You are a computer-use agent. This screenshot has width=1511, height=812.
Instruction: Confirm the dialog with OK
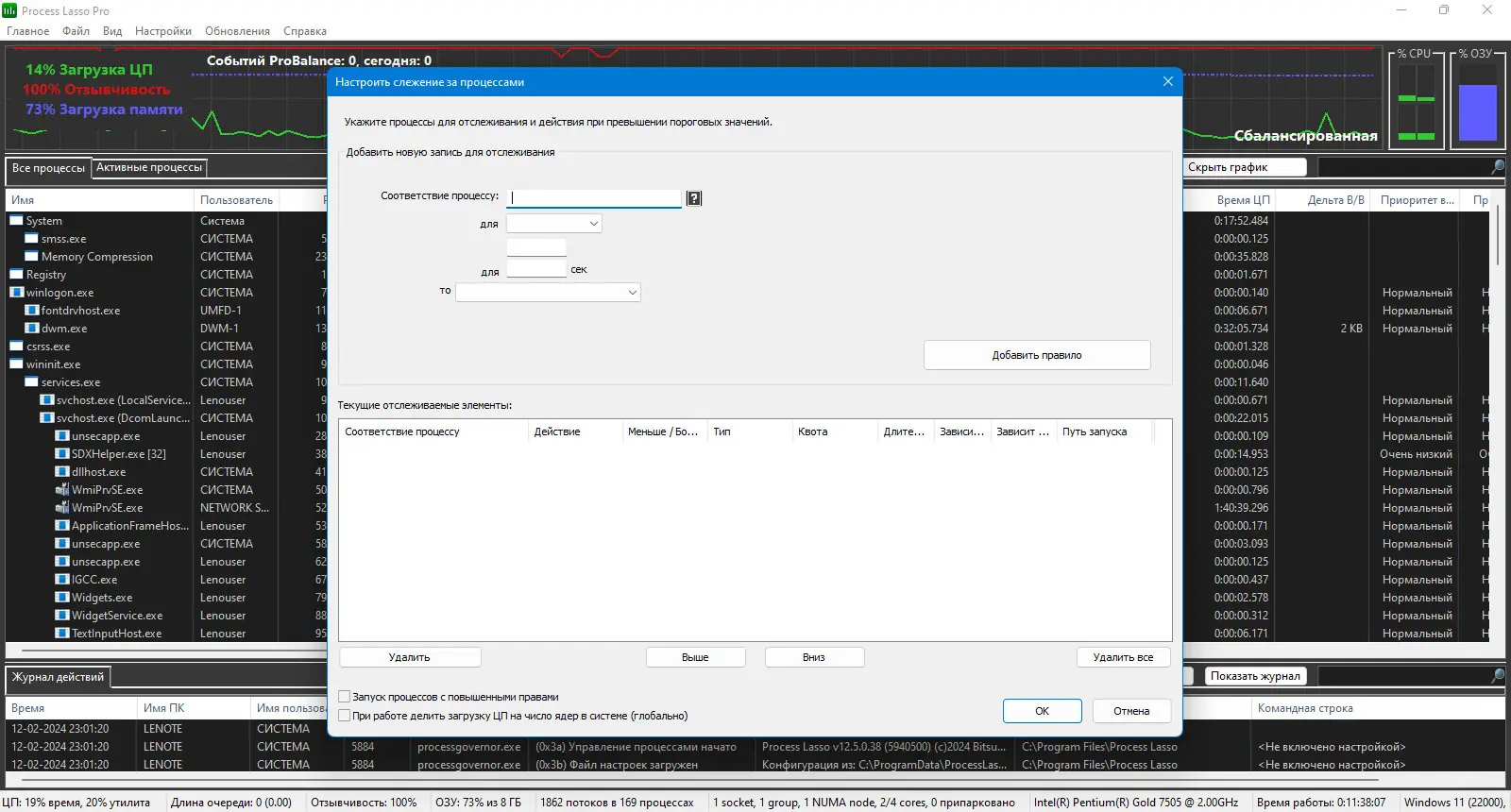point(1043,711)
